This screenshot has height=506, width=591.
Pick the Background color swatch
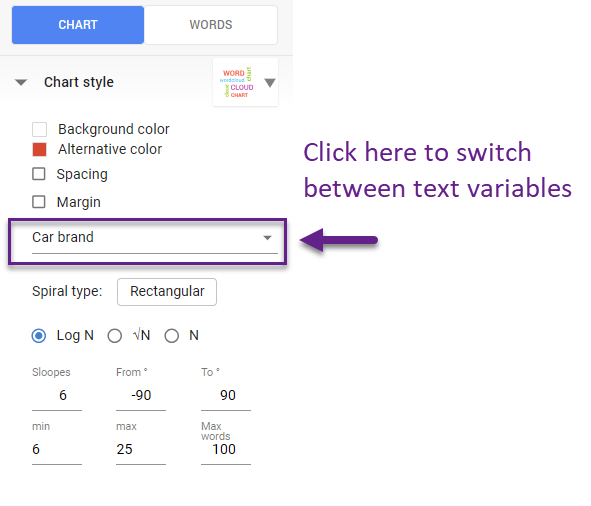(40, 129)
